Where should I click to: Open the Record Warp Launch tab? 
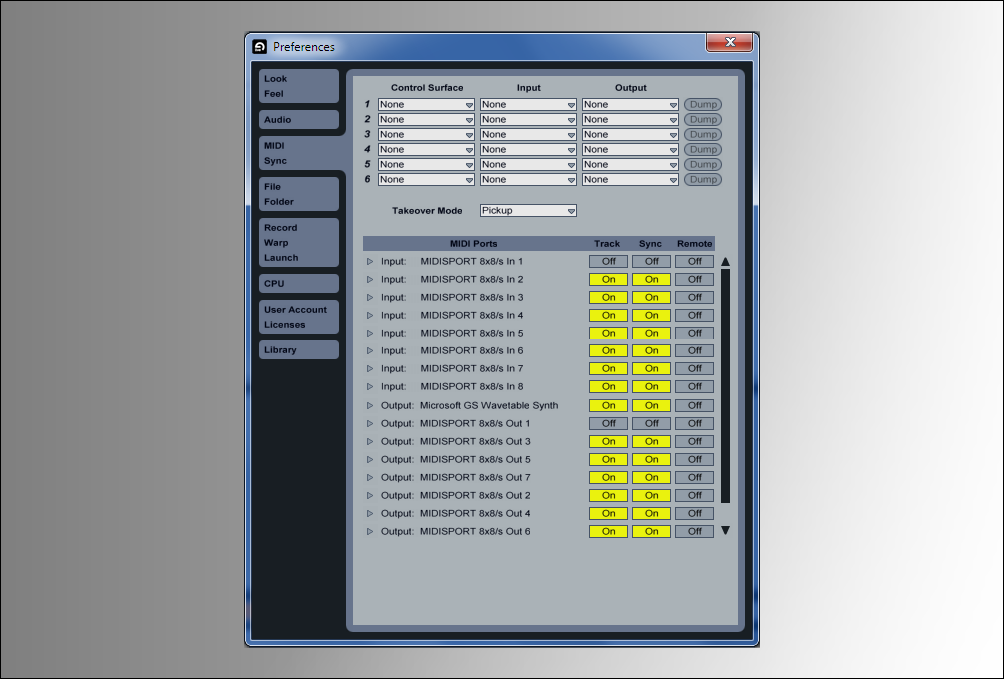tap(299, 243)
